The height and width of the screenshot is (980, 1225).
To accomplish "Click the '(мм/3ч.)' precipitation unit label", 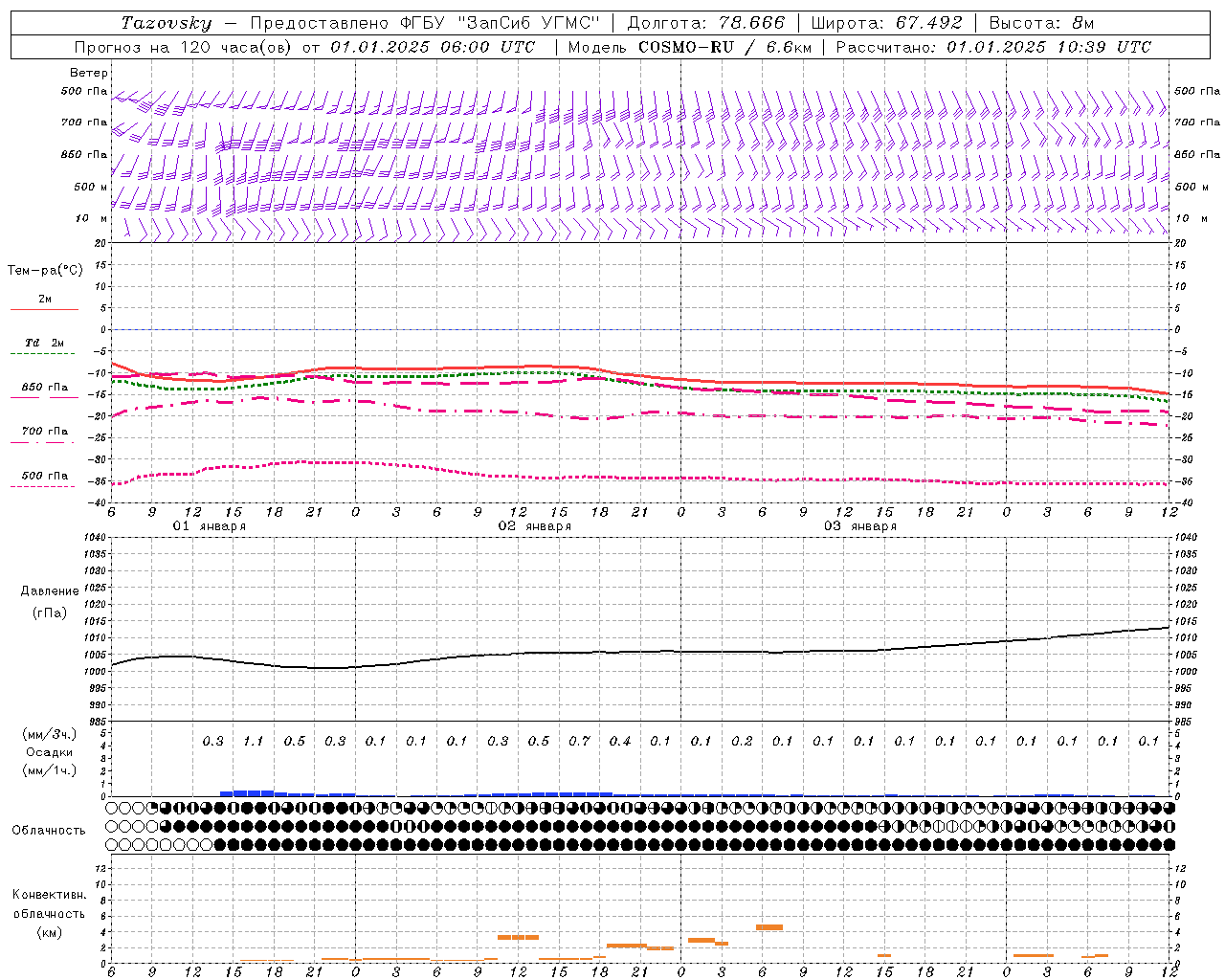I will [x=50, y=734].
